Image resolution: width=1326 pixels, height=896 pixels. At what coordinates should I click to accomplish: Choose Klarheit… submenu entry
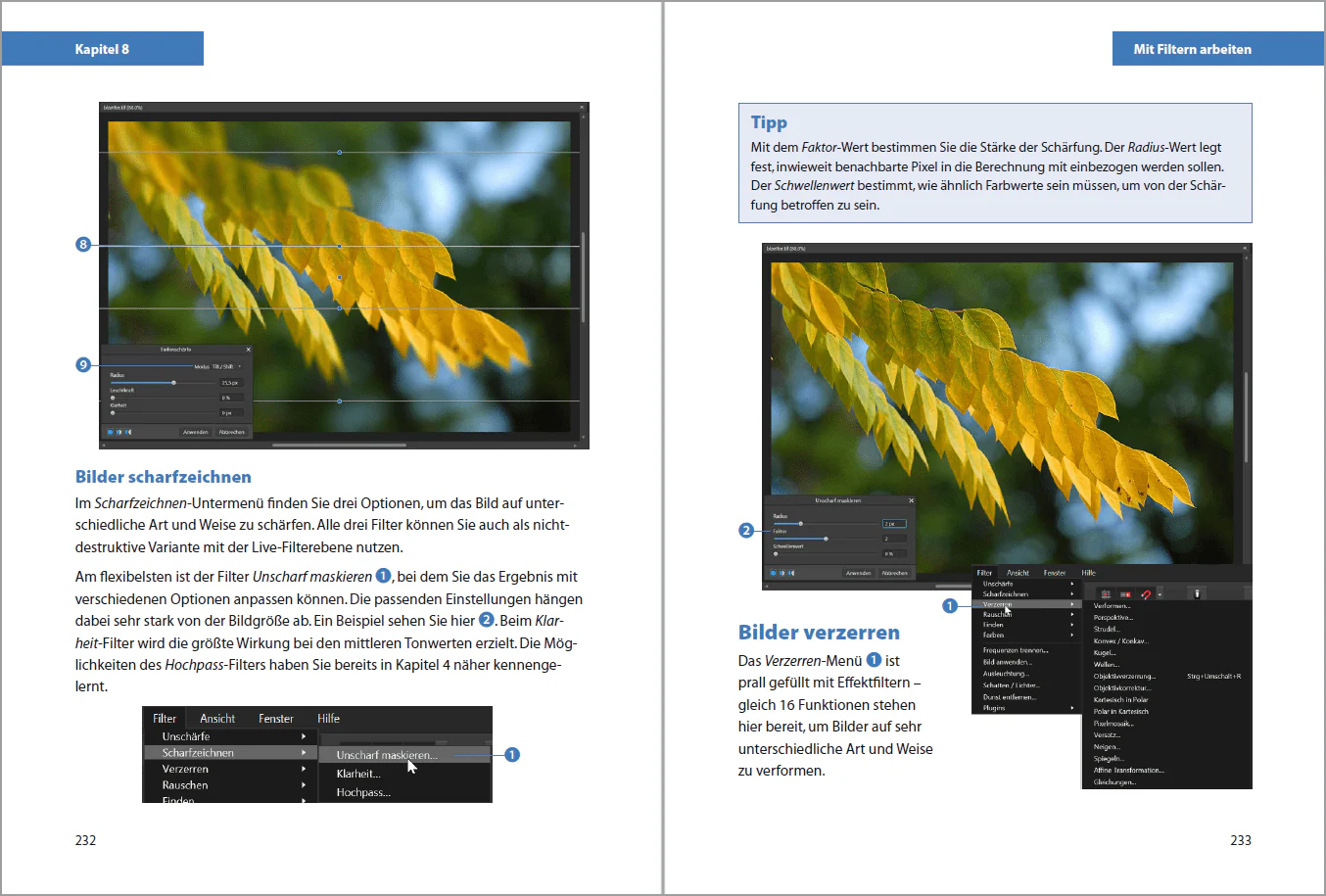coord(358,774)
